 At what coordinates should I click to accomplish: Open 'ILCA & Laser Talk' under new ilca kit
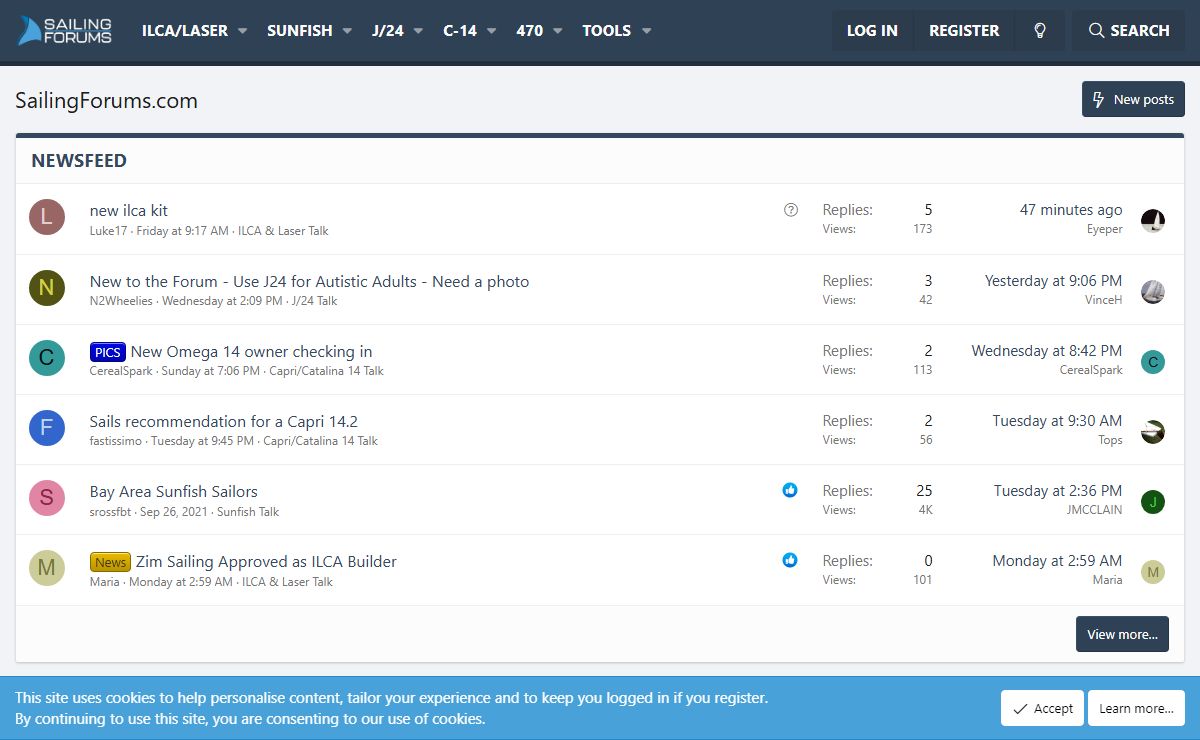coord(283,230)
